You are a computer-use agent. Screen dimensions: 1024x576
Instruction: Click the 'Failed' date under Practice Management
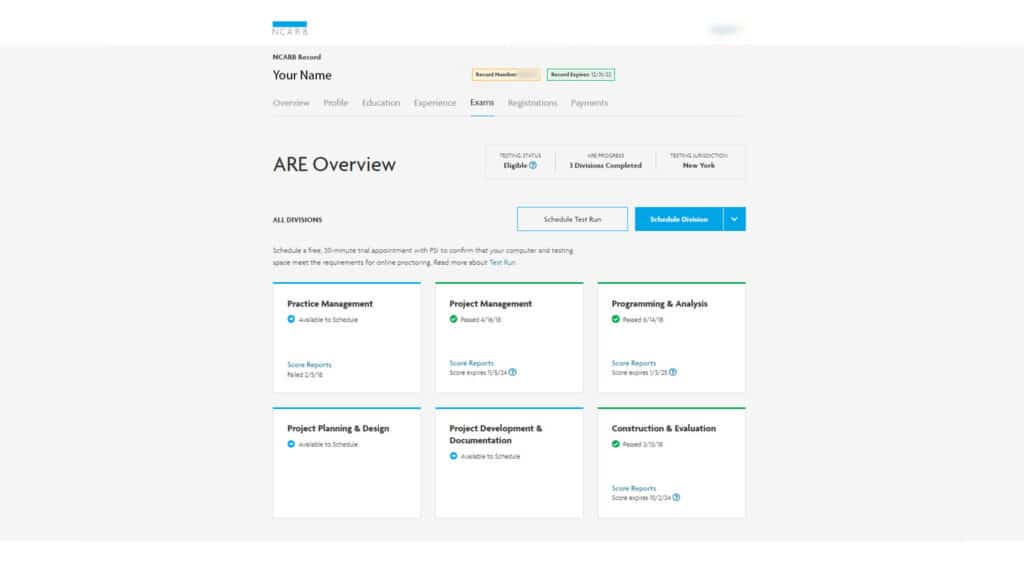click(x=305, y=375)
